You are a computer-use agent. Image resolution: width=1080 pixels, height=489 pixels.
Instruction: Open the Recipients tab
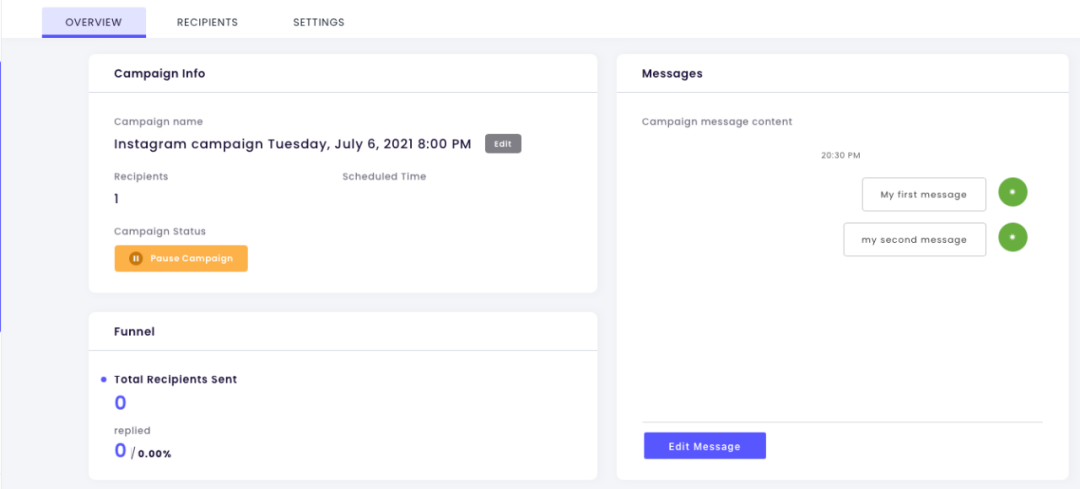click(207, 22)
